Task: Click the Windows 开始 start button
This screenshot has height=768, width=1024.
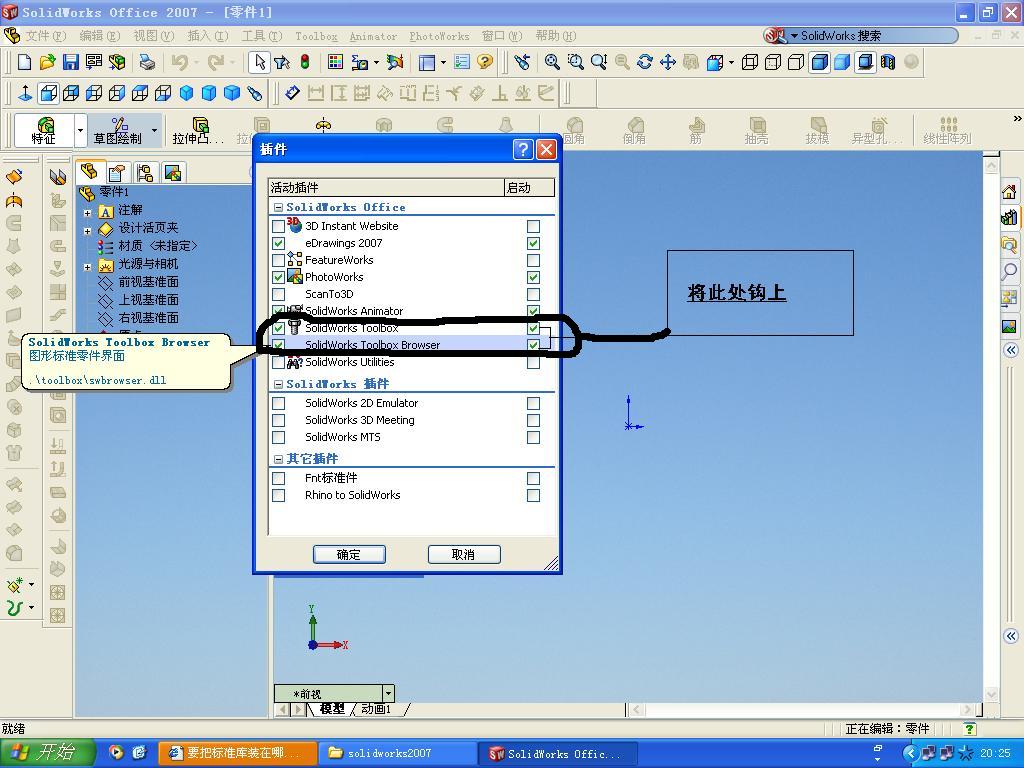Action: click(47, 753)
